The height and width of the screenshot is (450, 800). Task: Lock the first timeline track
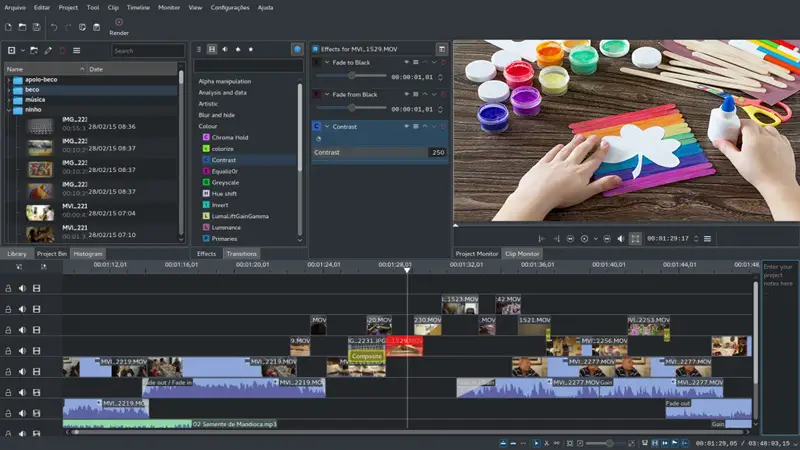pos(8,288)
